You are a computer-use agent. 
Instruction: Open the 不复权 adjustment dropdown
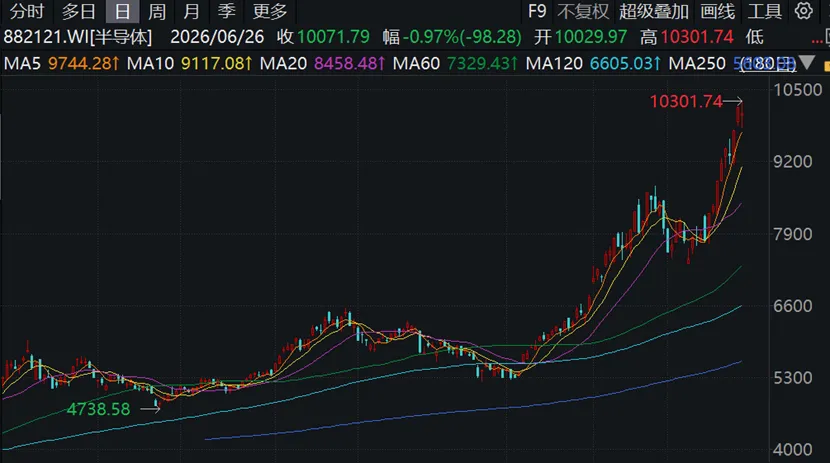(x=583, y=11)
